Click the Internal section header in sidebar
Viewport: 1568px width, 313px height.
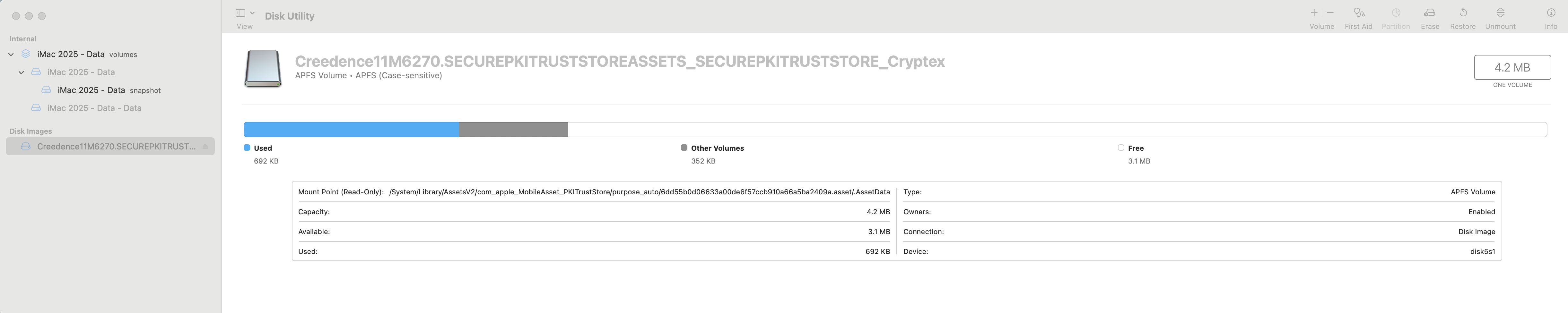[23, 39]
